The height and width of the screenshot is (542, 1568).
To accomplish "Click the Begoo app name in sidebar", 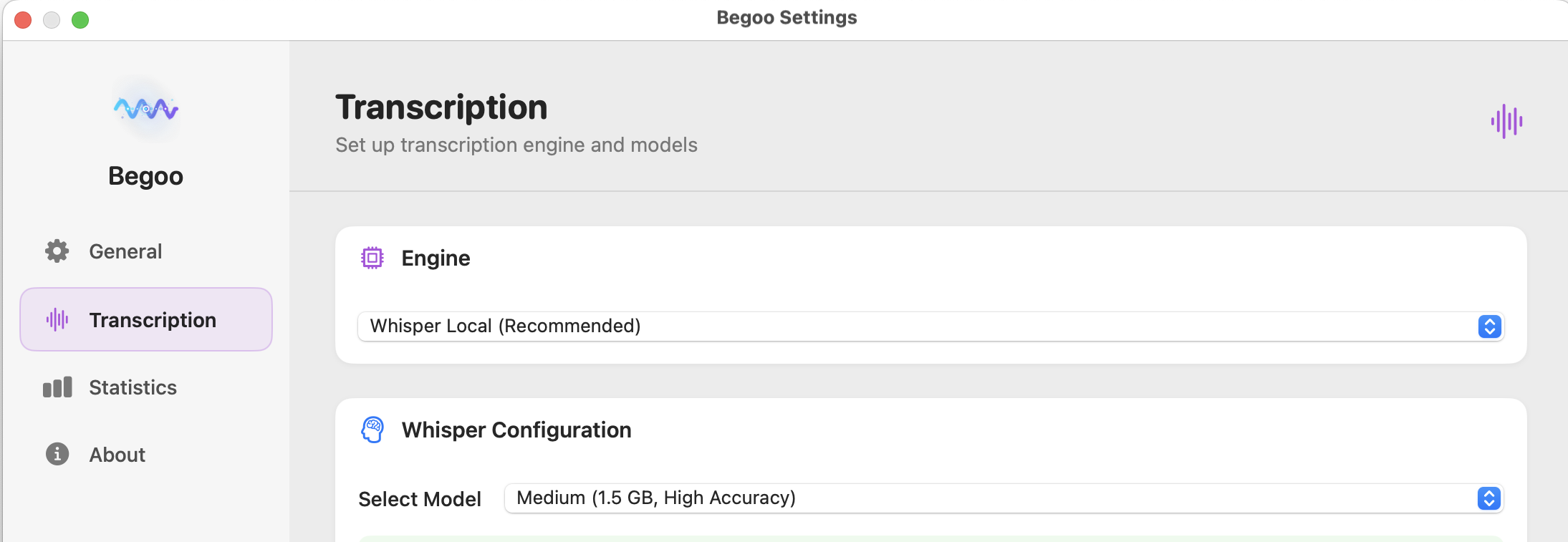I will click(146, 176).
